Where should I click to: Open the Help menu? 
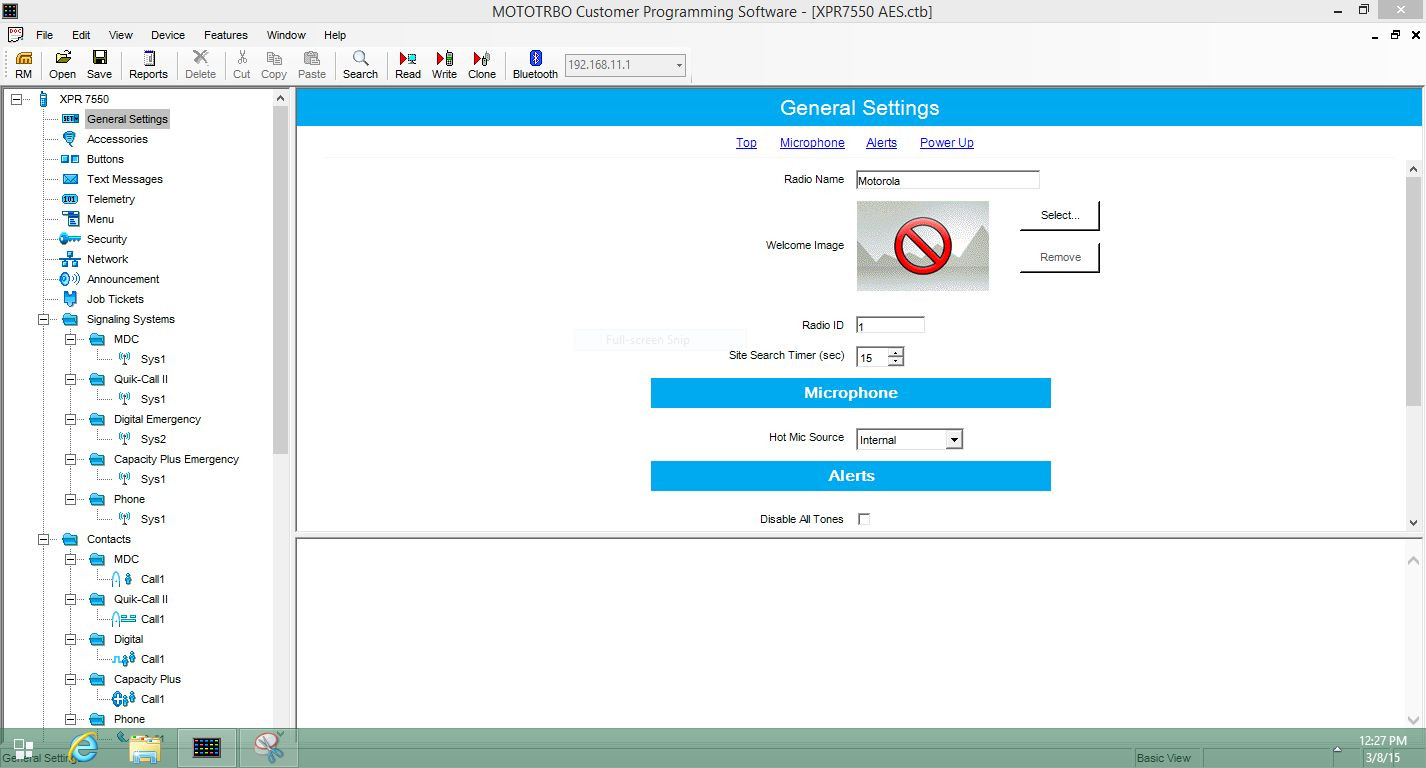click(335, 35)
